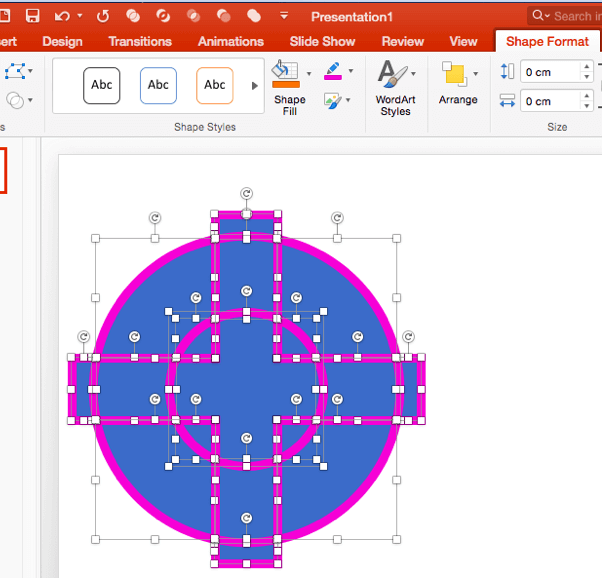The image size is (602, 578).
Task: Click the Undo arrow icon
Action: (x=63, y=16)
